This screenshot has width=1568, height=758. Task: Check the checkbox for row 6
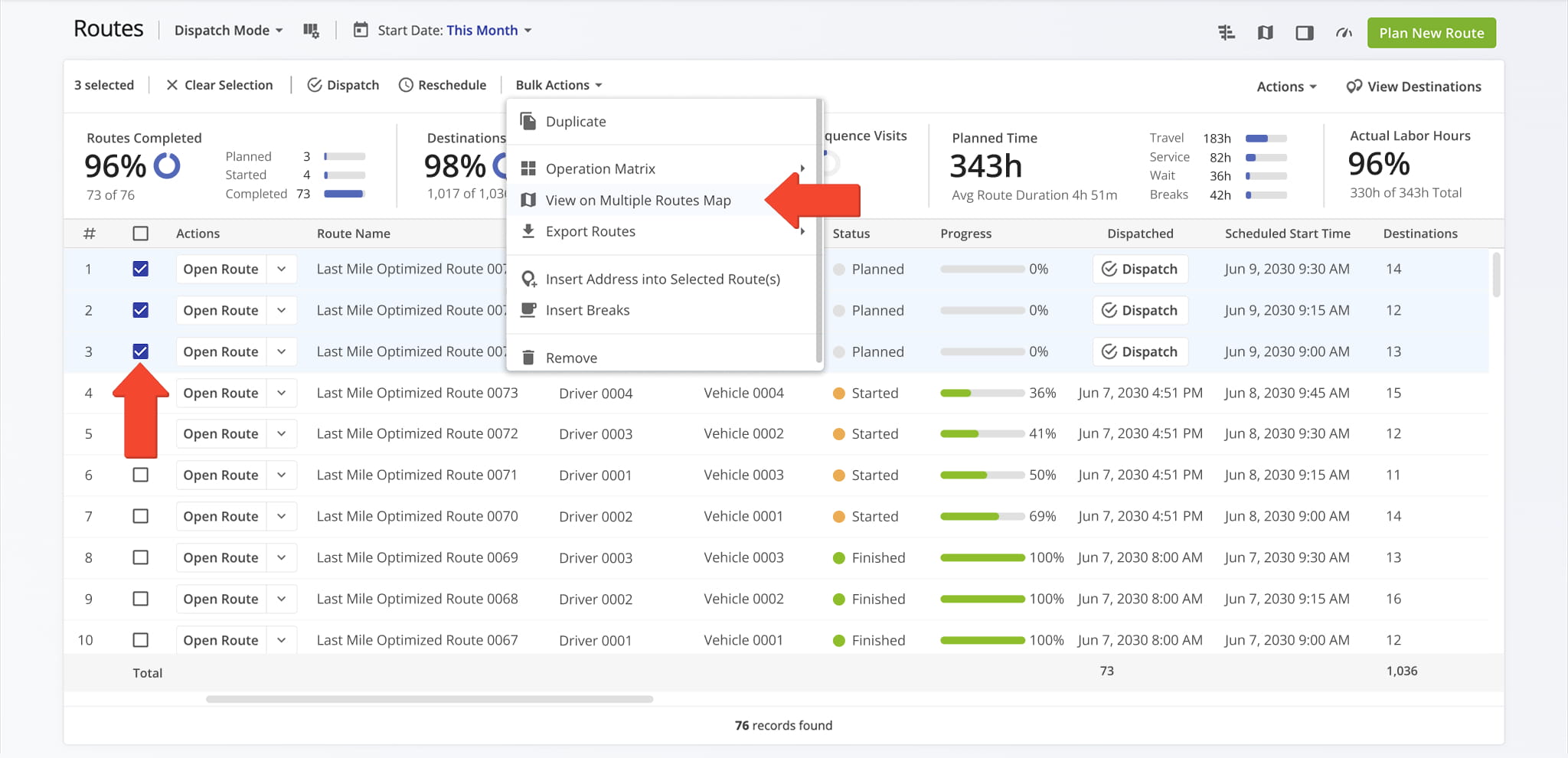coord(141,475)
